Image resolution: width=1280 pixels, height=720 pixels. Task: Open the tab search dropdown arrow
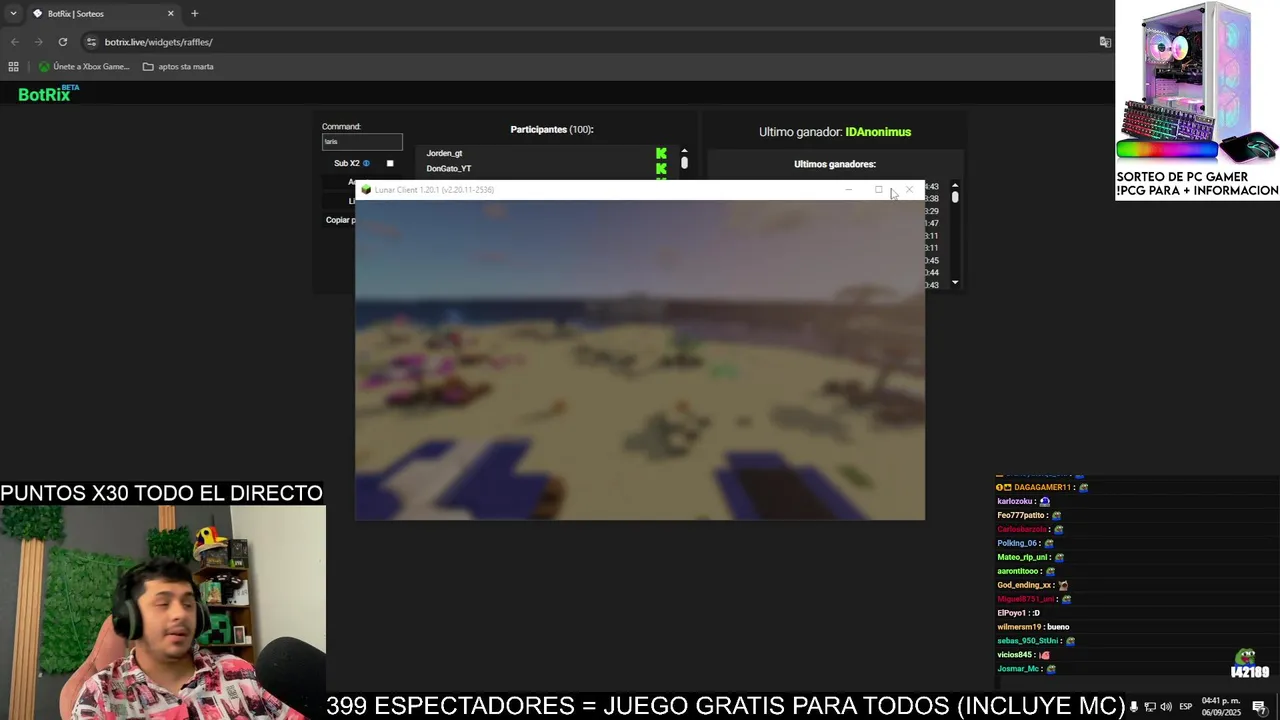point(13,14)
